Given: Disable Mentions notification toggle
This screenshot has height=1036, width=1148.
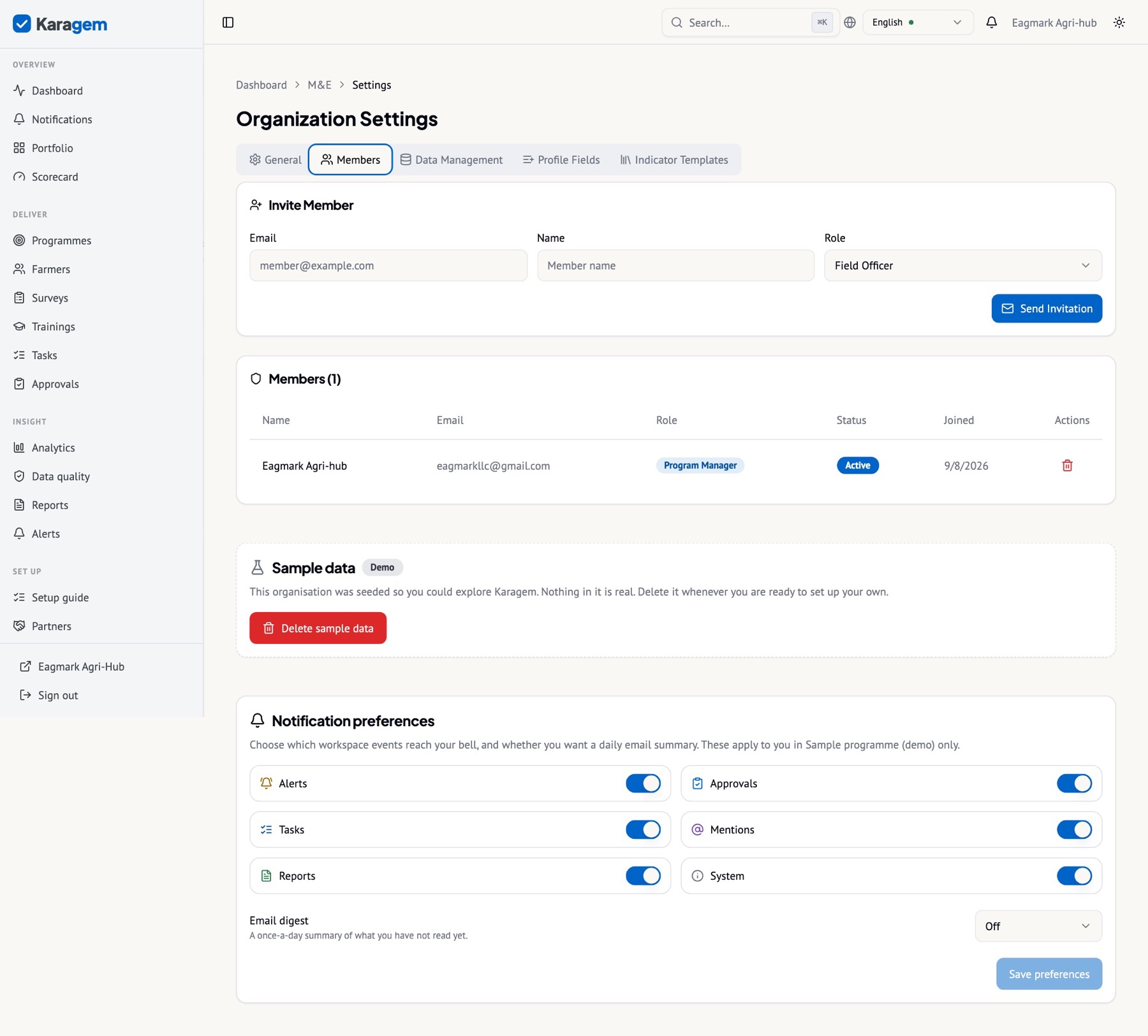Looking at the screenshot, I should 1074,829.
